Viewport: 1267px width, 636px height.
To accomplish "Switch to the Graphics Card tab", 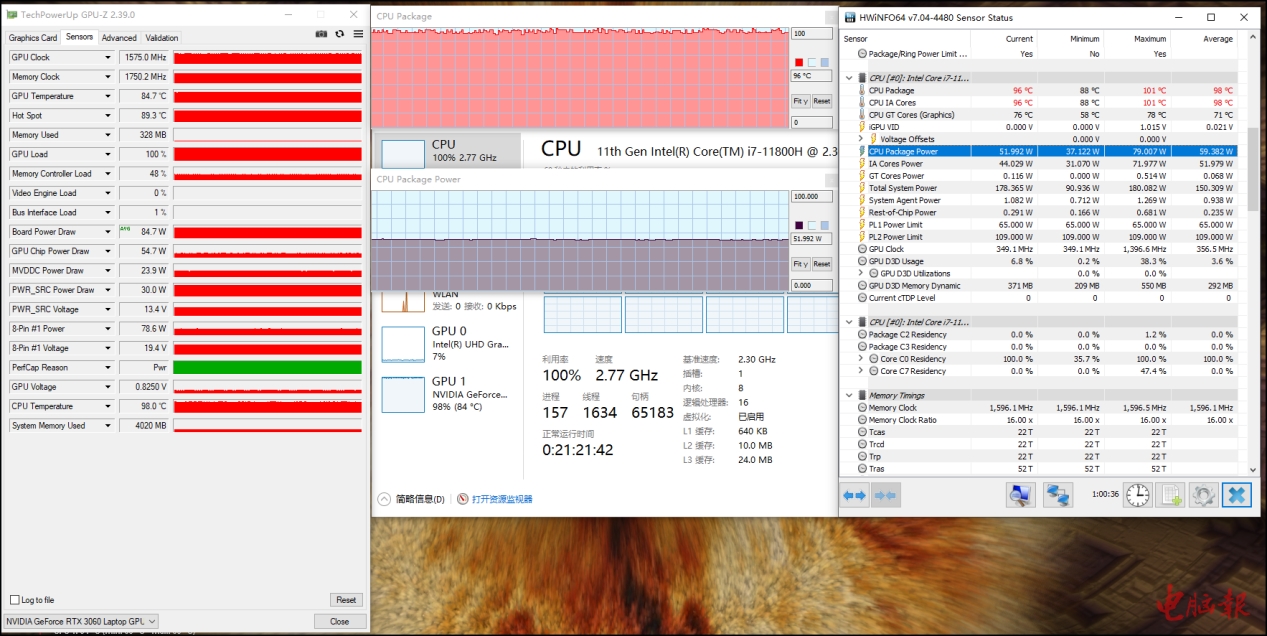I will 33,38.
